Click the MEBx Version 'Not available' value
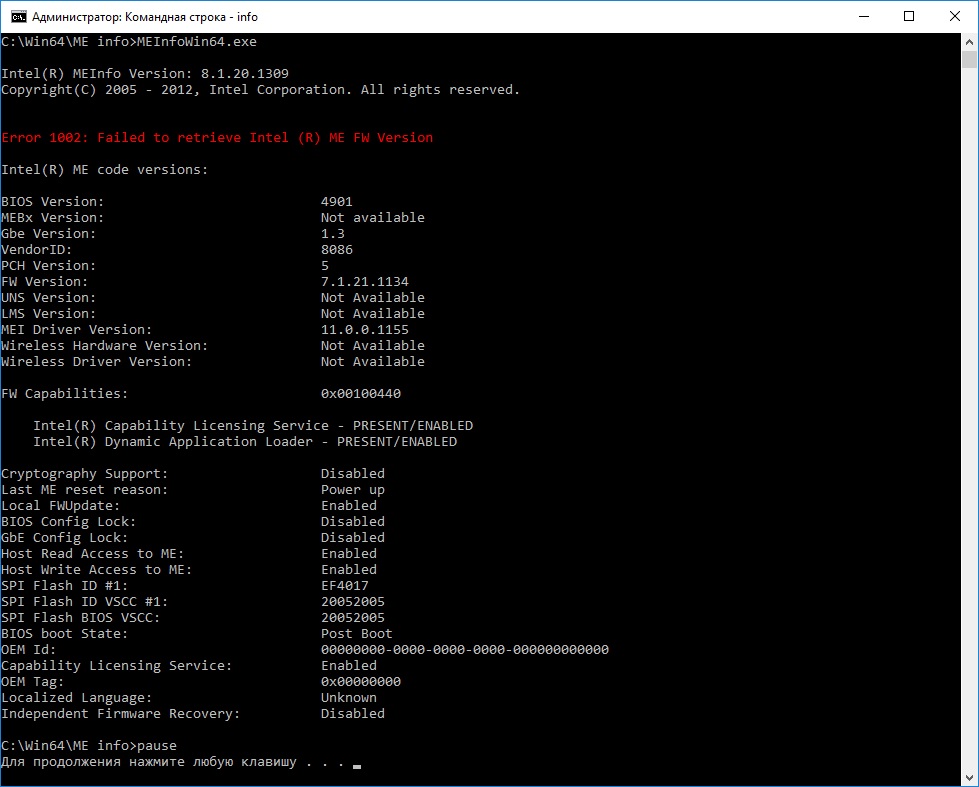 coord(373,217)
